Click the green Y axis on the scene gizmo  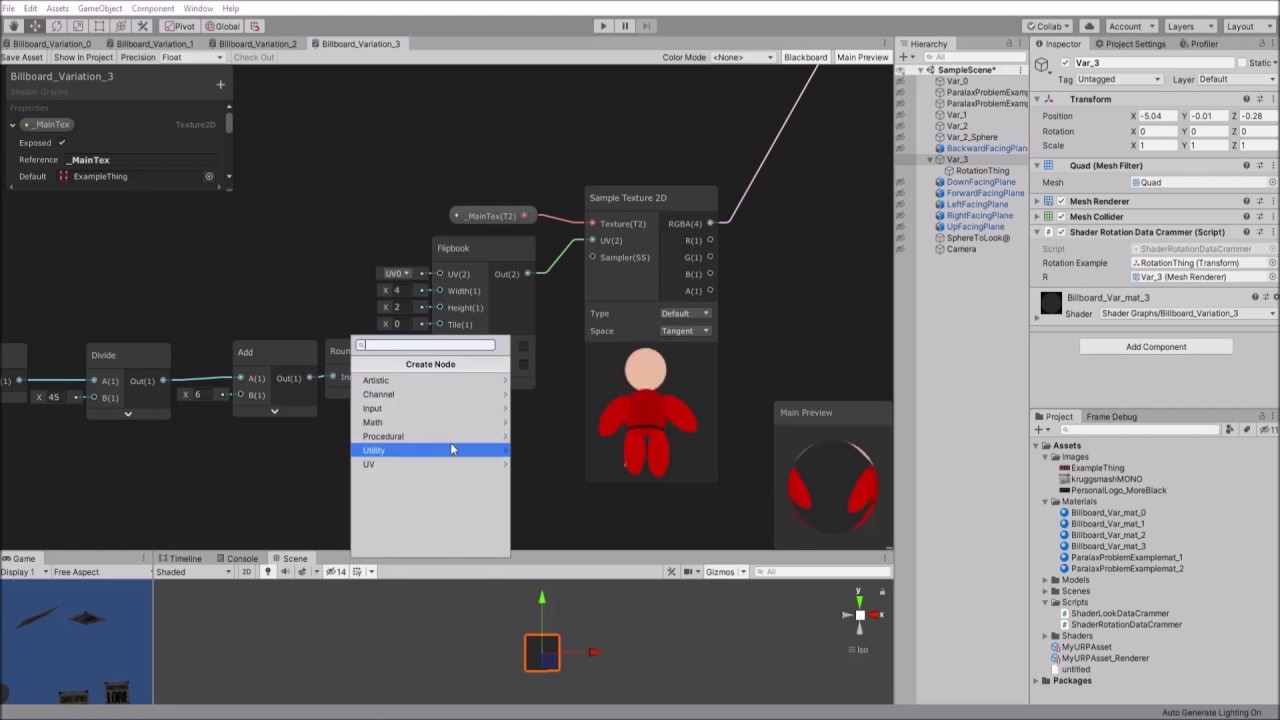[858, 600]
